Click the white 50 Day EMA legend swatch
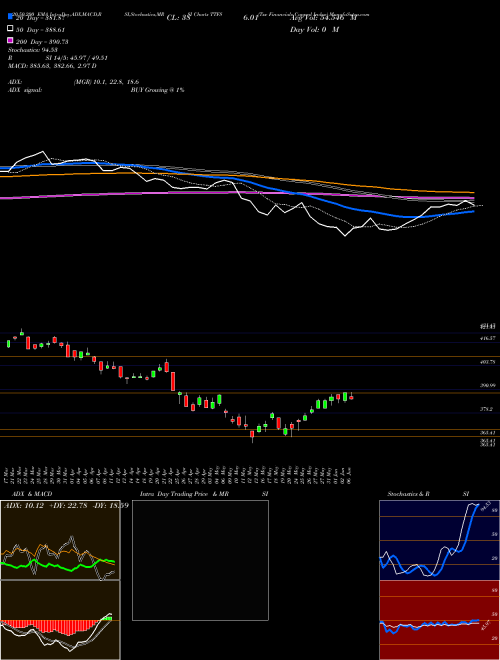The image size is (500, 660). 10,29
